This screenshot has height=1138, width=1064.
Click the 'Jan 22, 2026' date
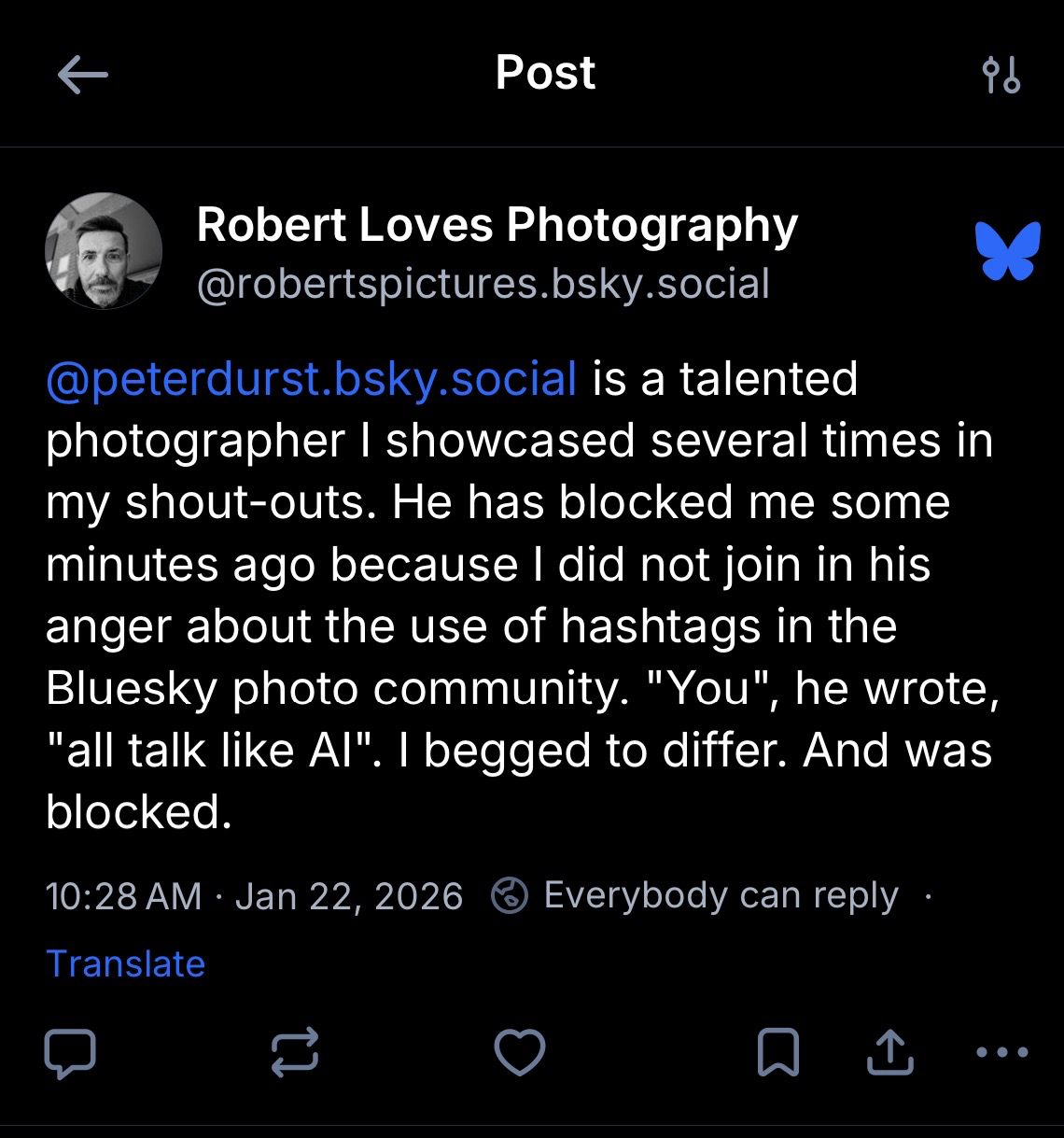[349, 896]
